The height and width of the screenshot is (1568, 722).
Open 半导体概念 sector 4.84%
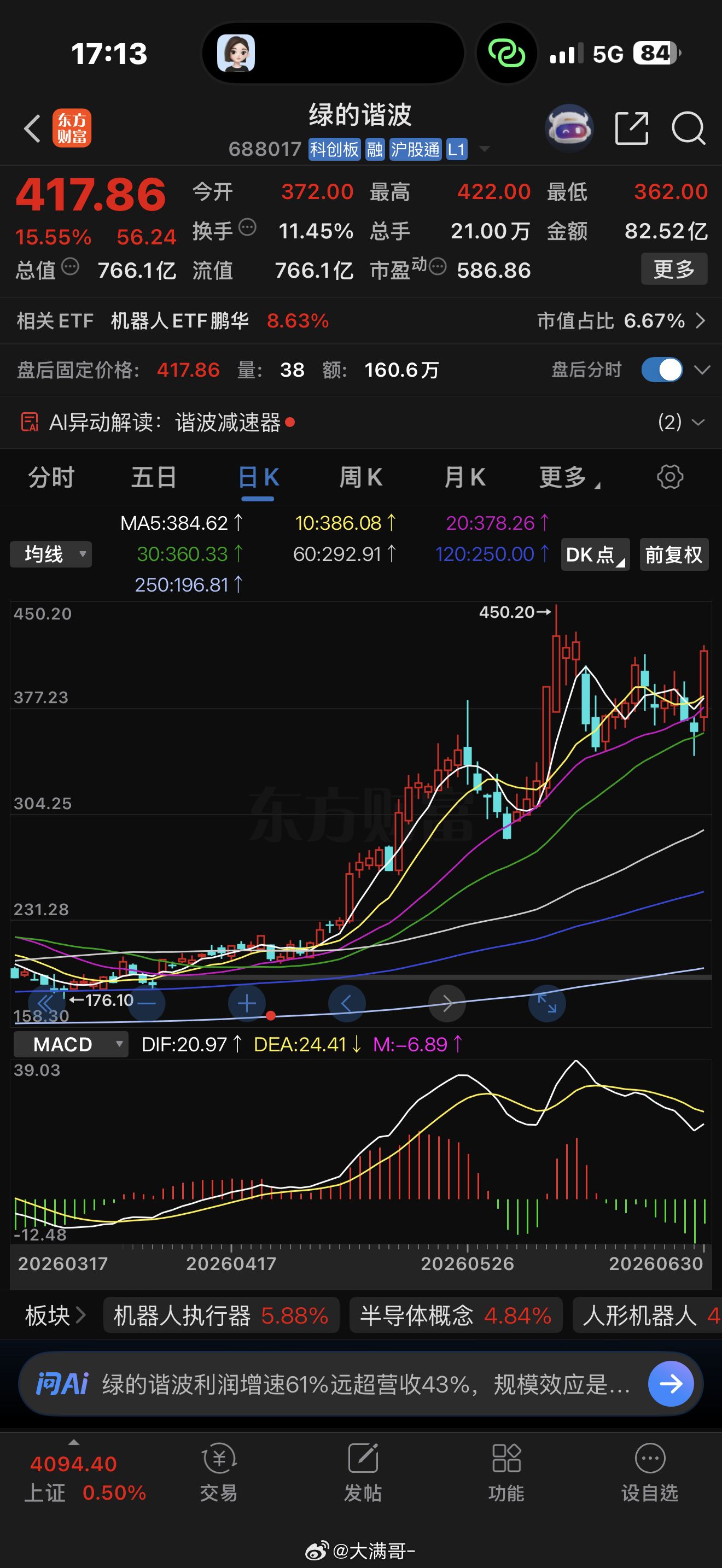coord(456,1316)
